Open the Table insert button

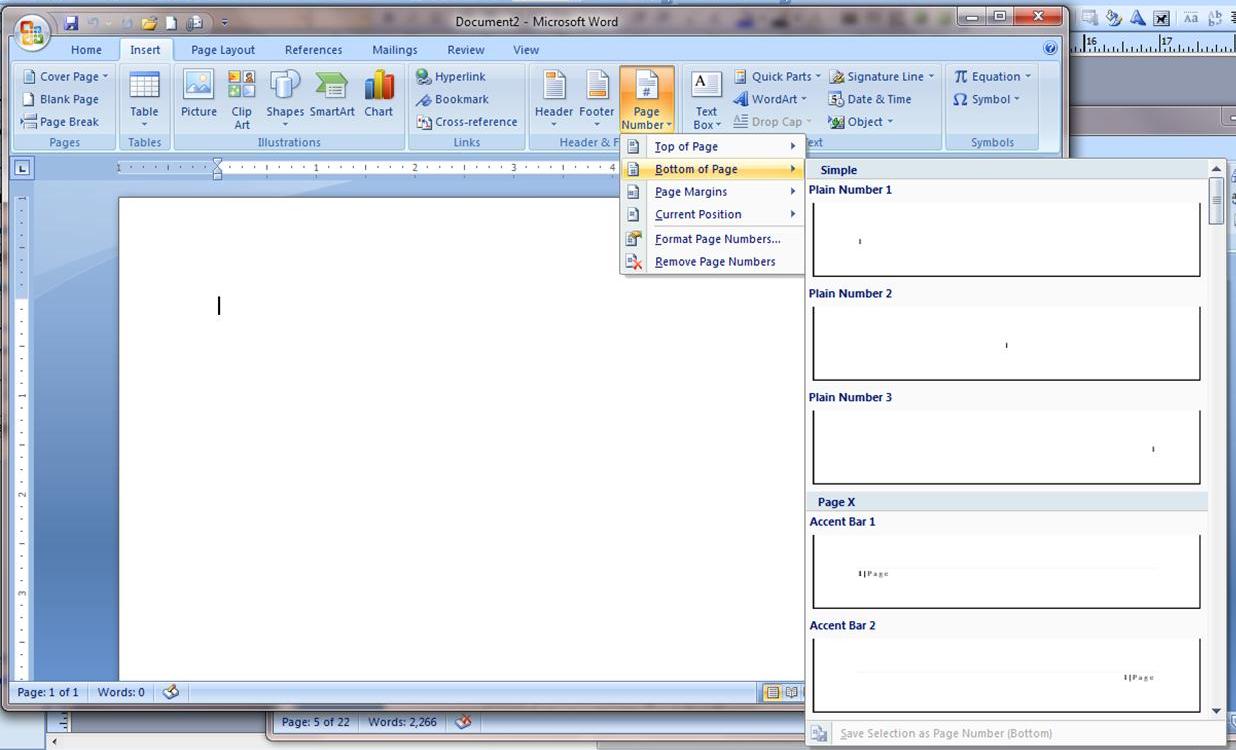coord(144,99)
